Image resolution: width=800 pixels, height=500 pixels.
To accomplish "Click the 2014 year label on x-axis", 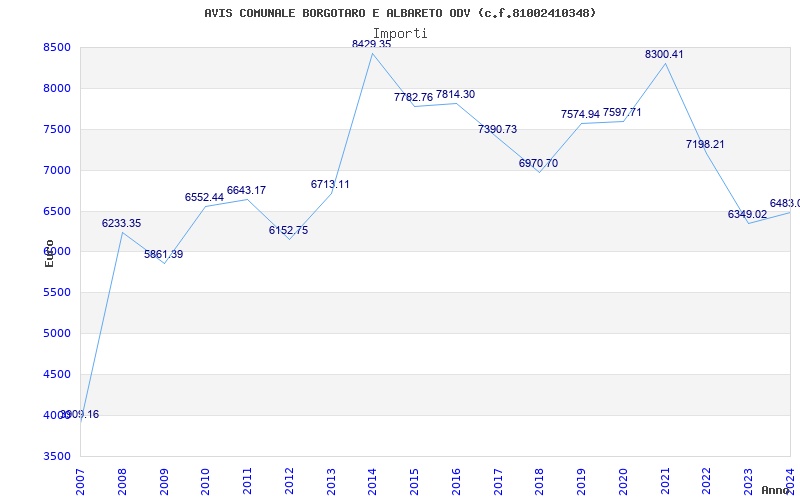I will [x=372, y=482].
